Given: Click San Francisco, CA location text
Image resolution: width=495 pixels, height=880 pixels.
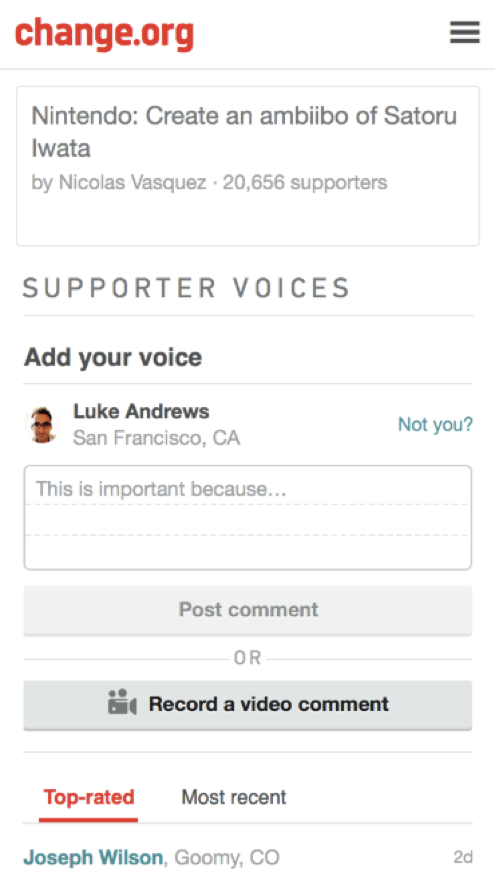Looking at the screenshot, I should click(x=157, y=438).
